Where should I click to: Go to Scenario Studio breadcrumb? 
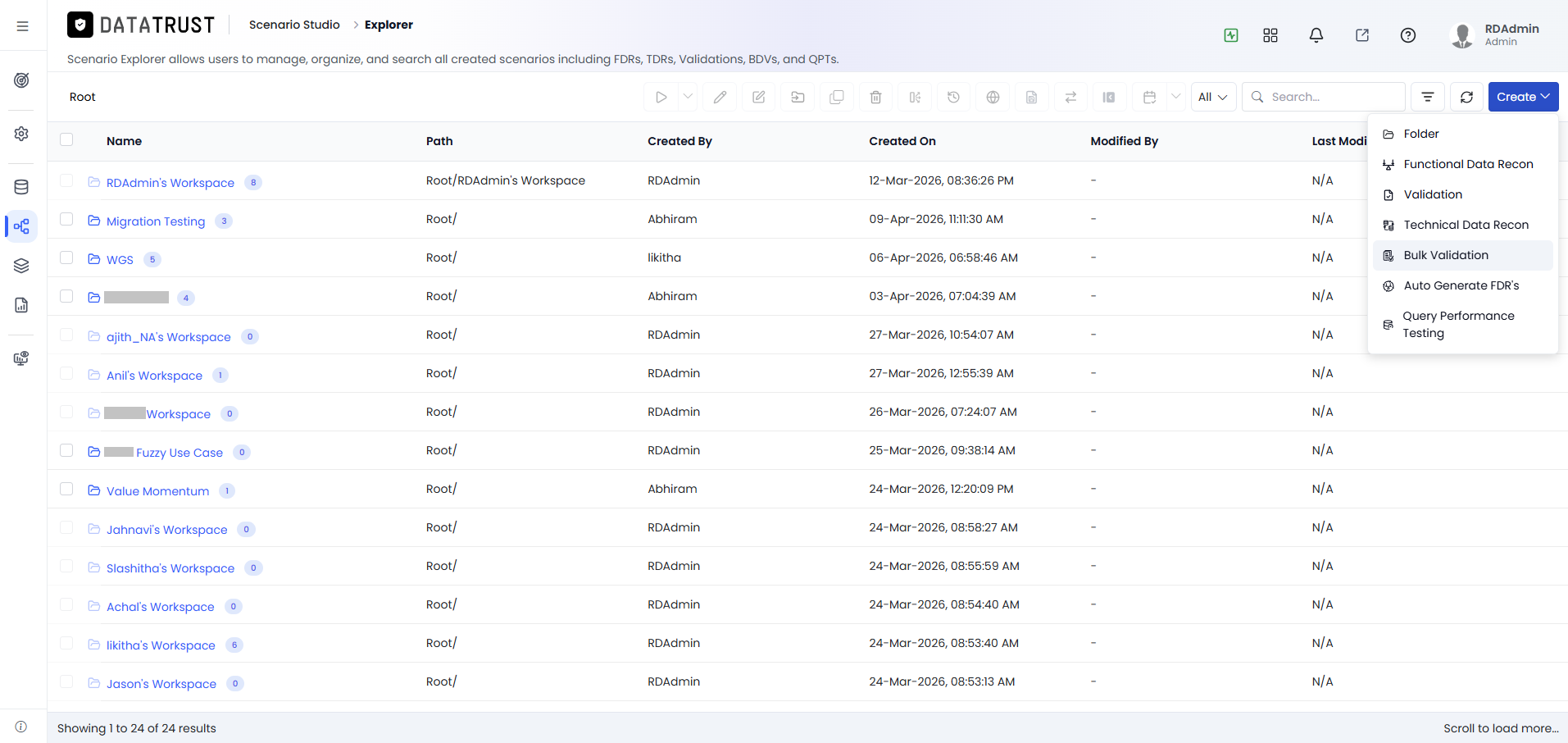coord(294,25)
